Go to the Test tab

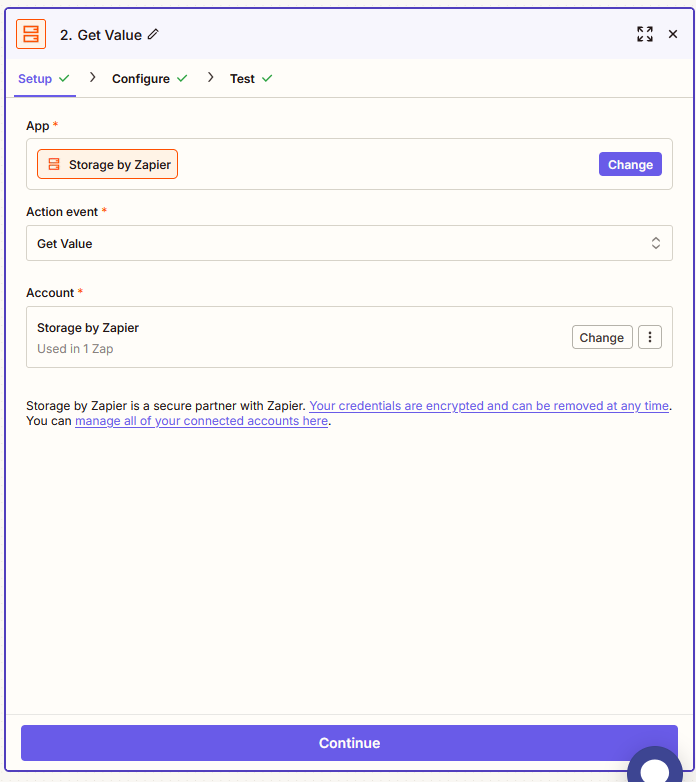(251, 79)
